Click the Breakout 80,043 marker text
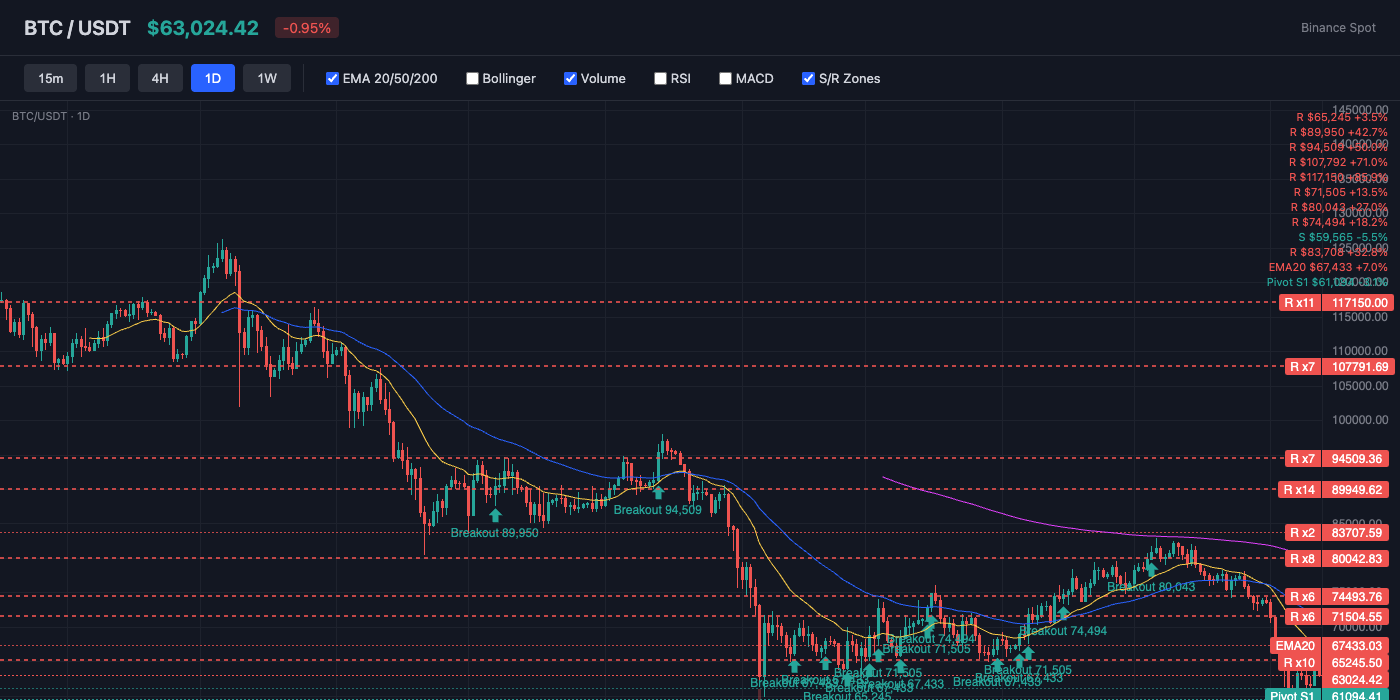The image size is (1400, 700). click(x=1151, y=587)
